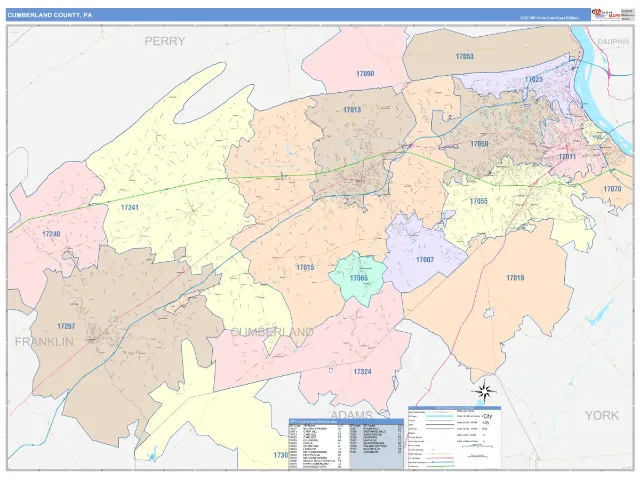
Task: Select ZIP code label 17241
Action: (129, 207)
